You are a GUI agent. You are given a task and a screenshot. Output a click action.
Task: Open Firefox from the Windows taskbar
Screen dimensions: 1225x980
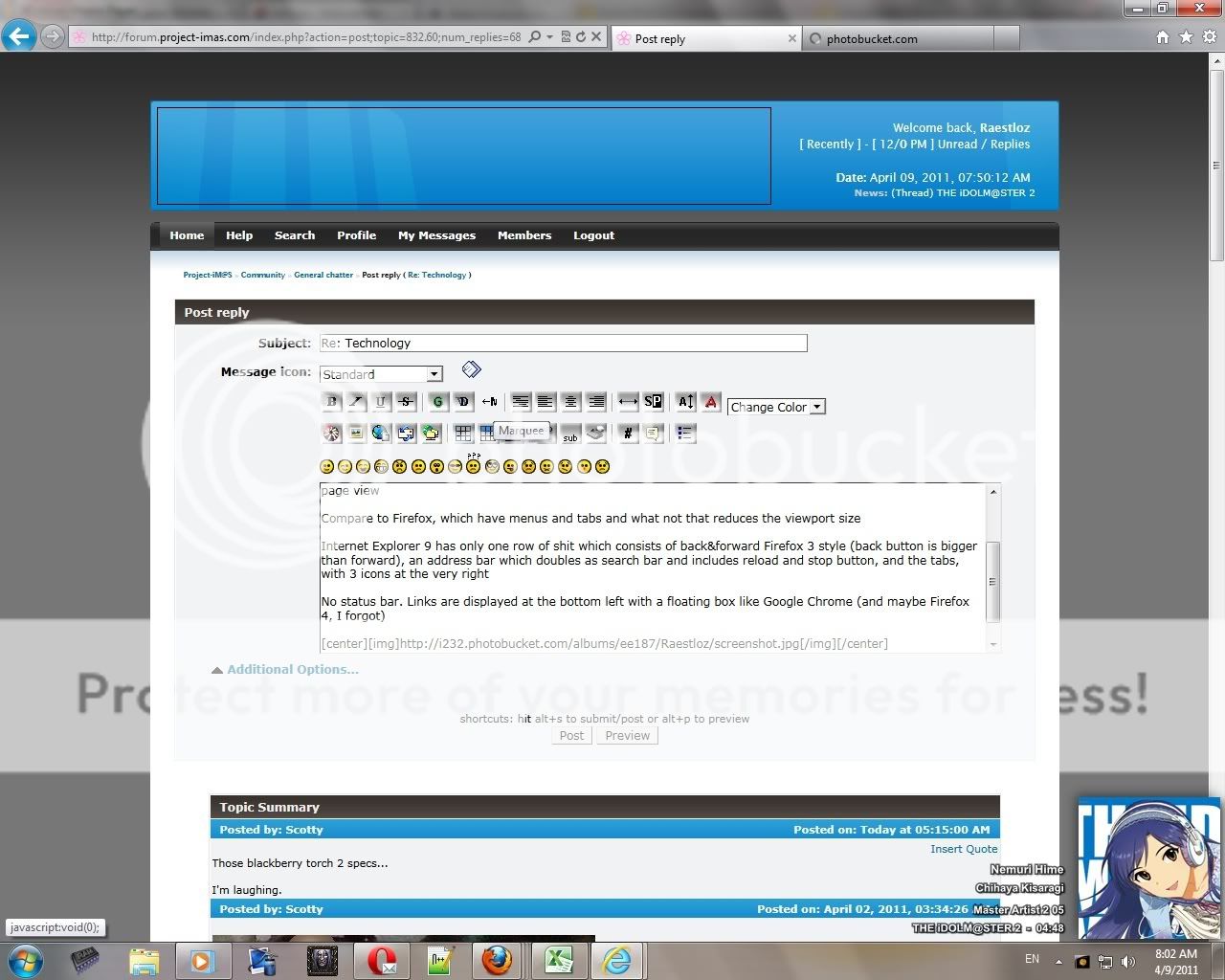(x=497, y=960)
